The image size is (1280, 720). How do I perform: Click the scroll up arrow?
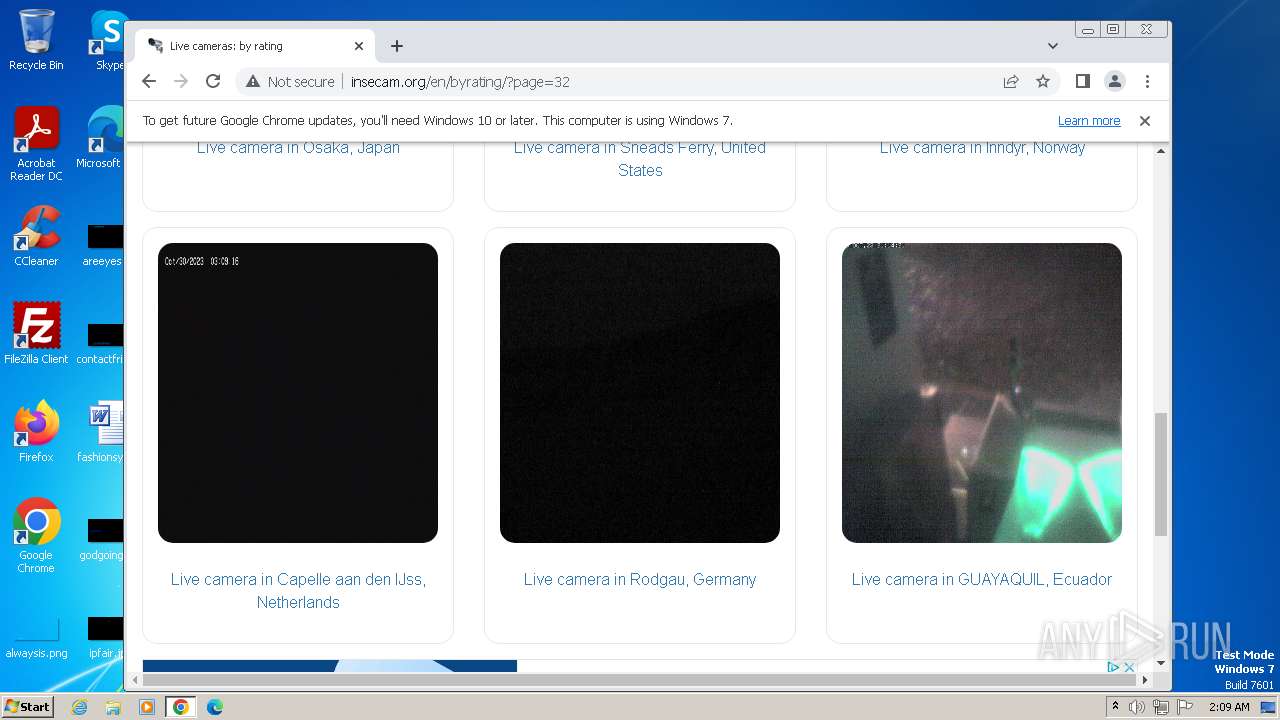pyautogui.click(x=1161, y=151)
